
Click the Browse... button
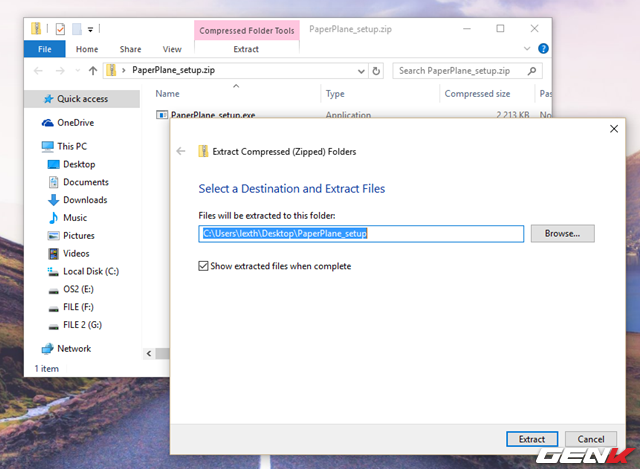pyautogui.click(x=562, y=233)
